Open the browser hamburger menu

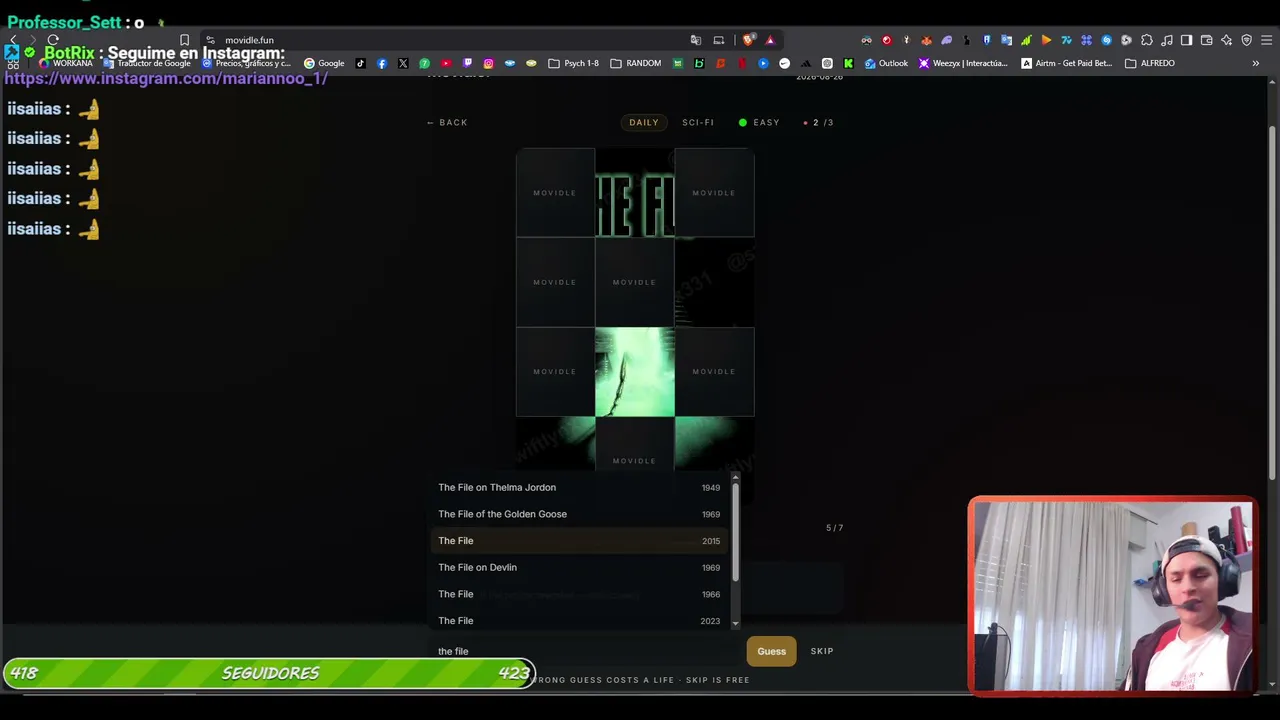(x=1267, y=40)
